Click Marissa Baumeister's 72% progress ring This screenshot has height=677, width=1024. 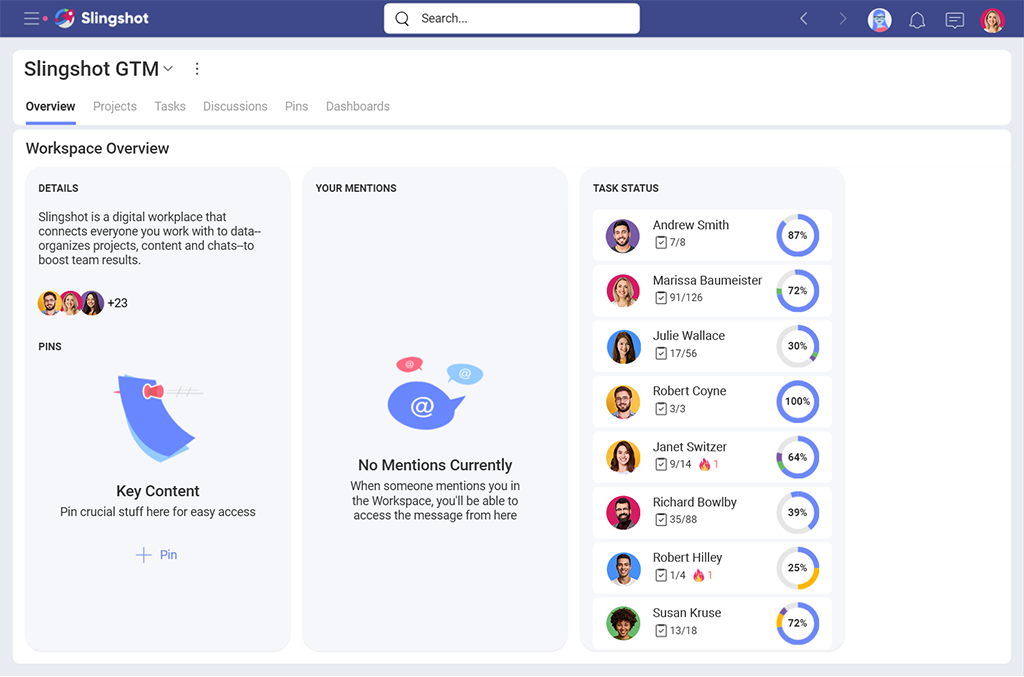coord(797,291)
